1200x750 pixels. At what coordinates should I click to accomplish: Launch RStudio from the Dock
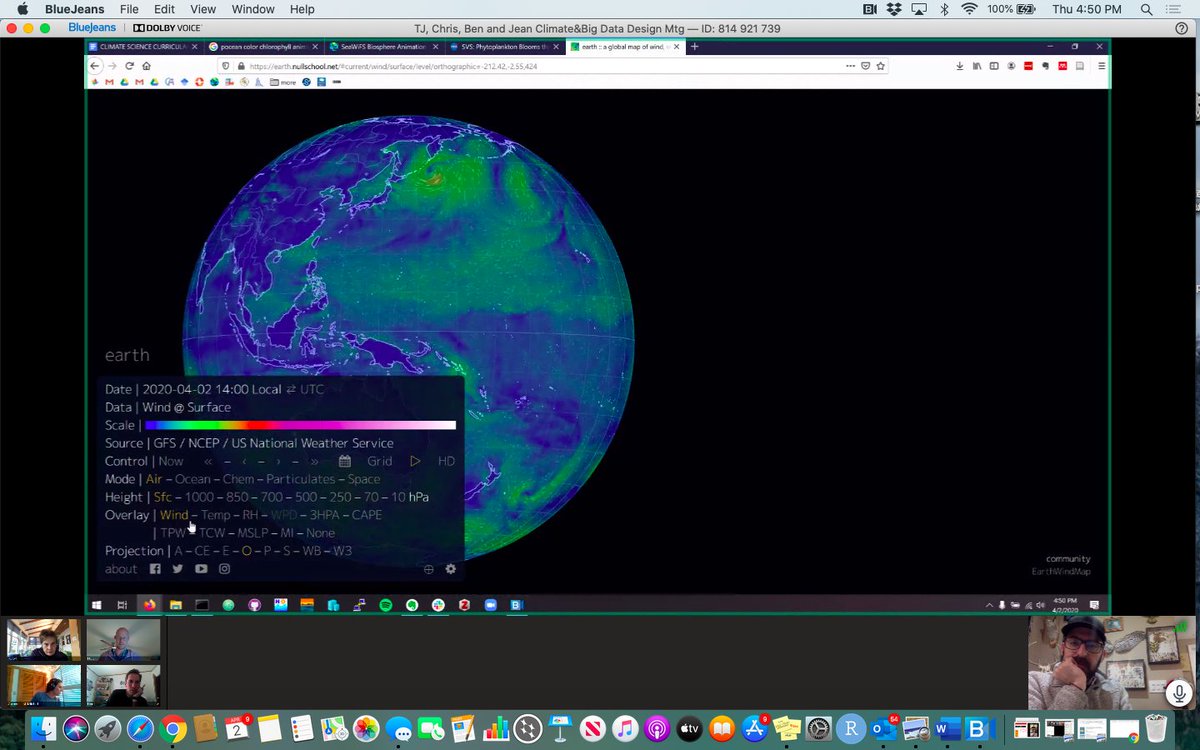850,728
